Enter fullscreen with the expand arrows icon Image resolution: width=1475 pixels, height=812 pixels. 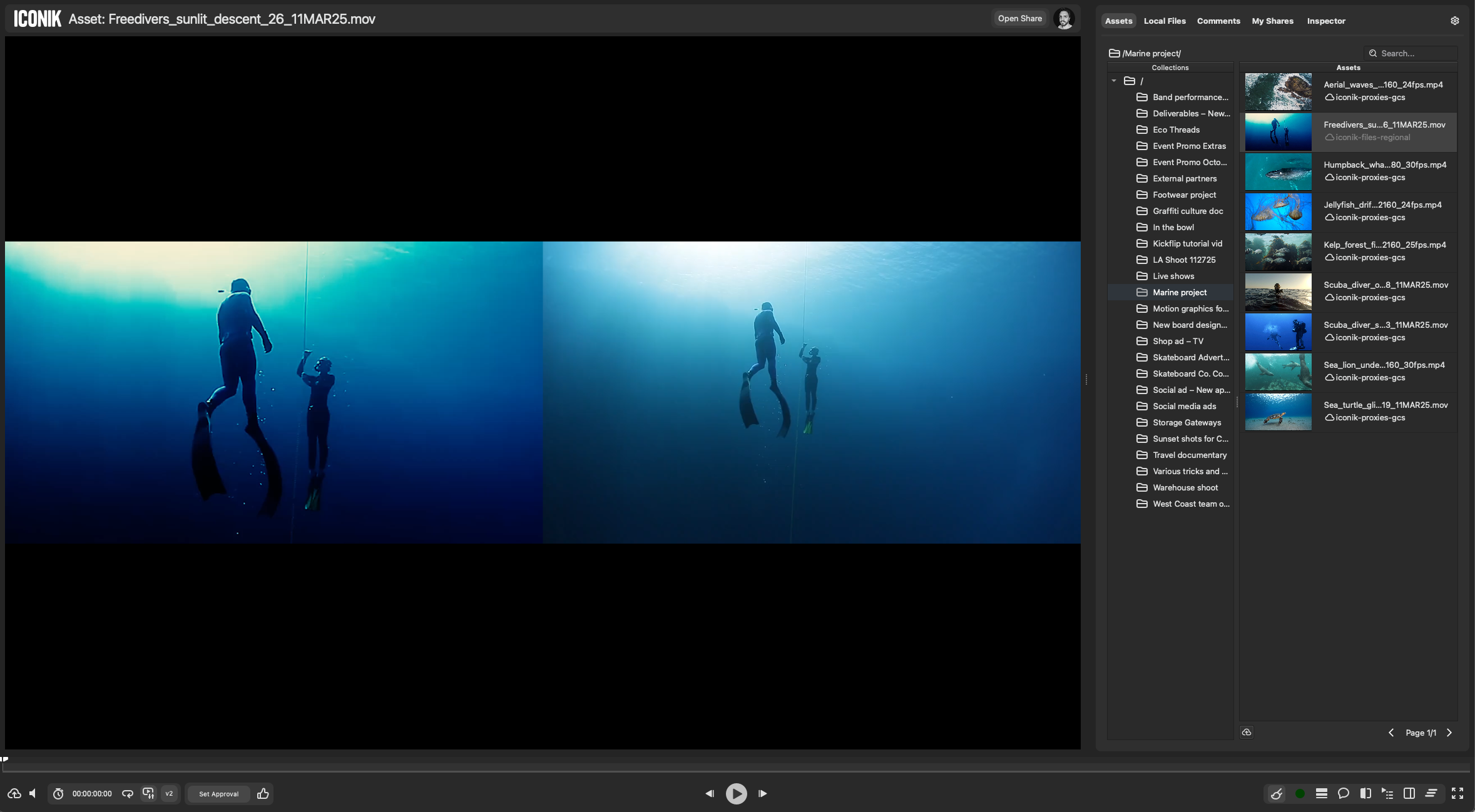pos(1457,793)
